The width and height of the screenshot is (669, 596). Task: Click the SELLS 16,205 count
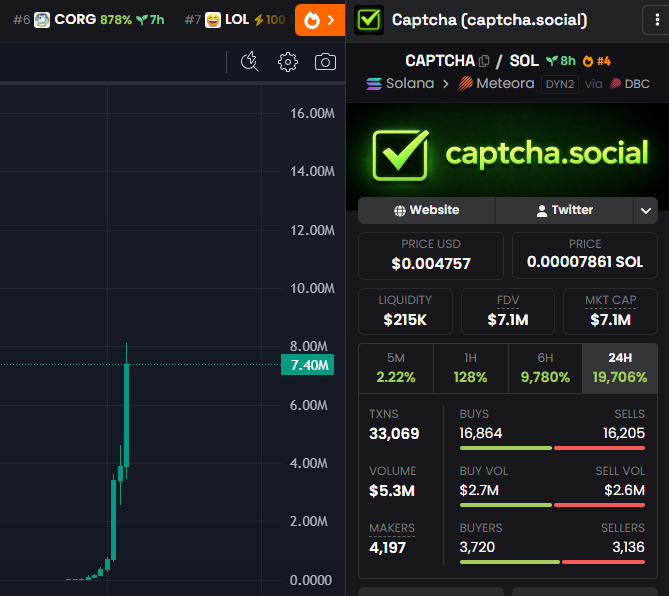(624, 433)
